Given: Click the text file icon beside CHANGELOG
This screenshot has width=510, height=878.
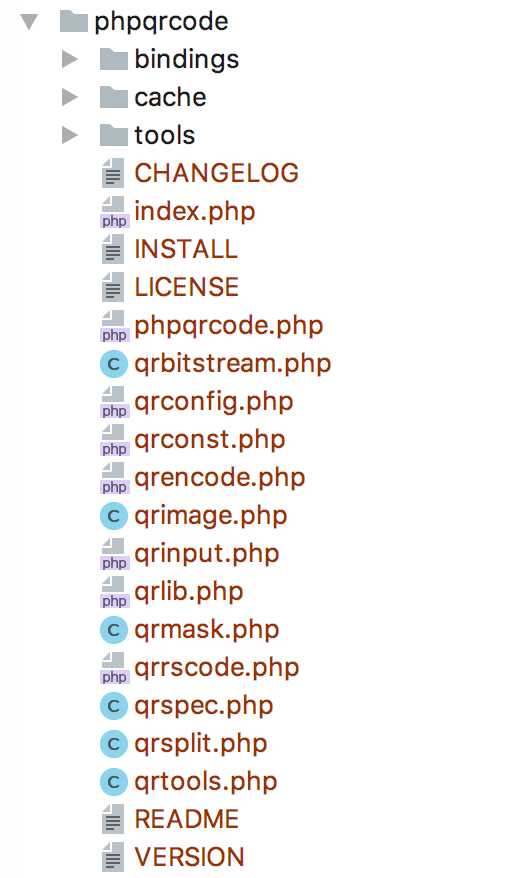Looking at the screenshot, I should pyautogui.click(x=113, y=173).
